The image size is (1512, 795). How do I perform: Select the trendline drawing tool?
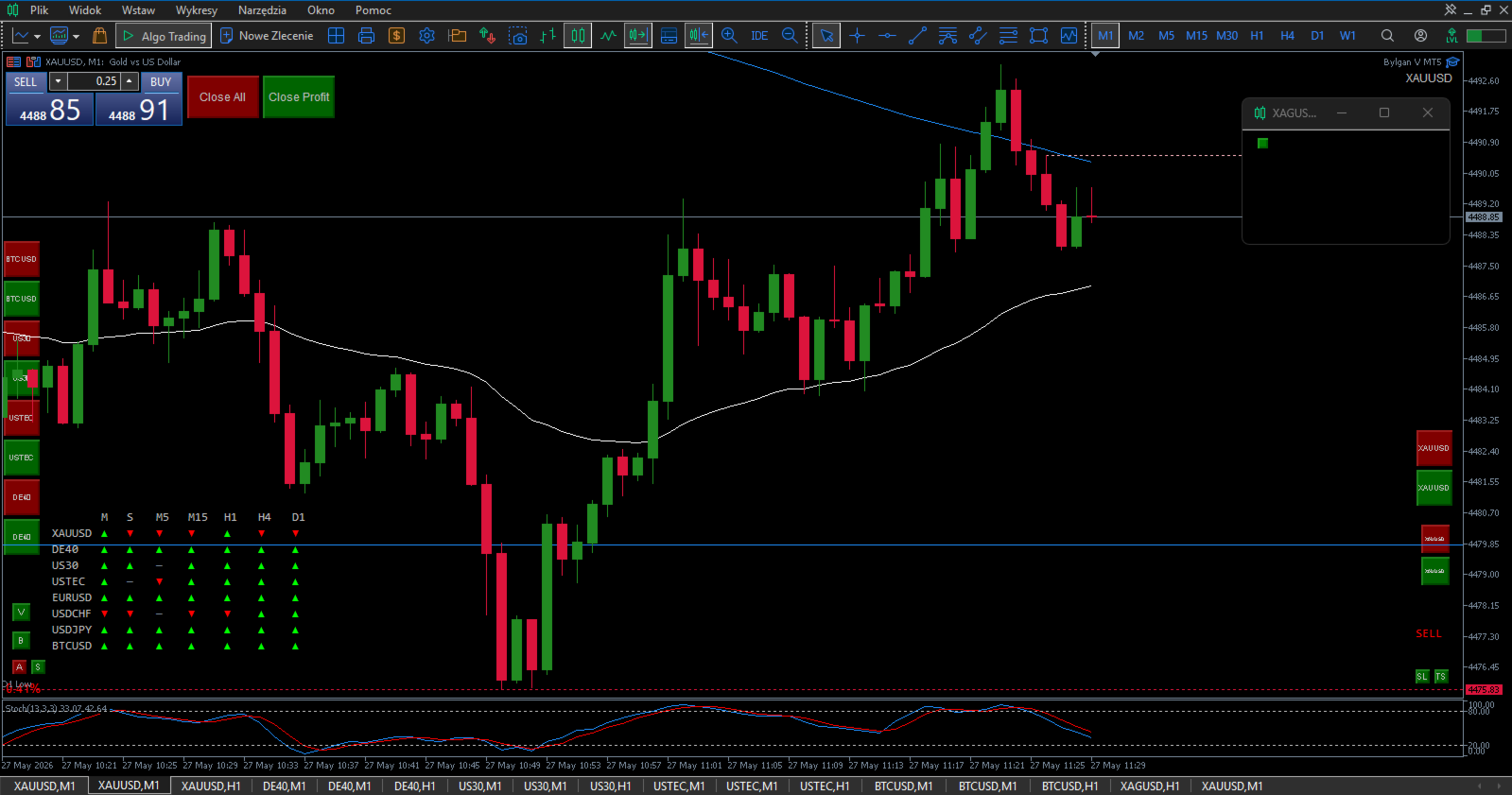(x=917, y=36)
